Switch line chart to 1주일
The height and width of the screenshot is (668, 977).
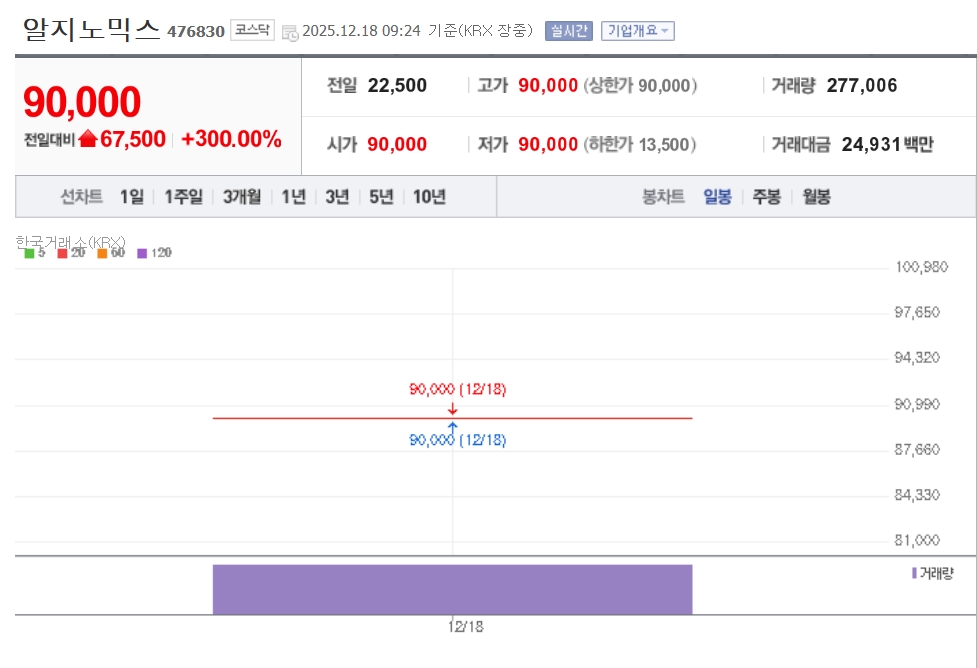(184, 197)
